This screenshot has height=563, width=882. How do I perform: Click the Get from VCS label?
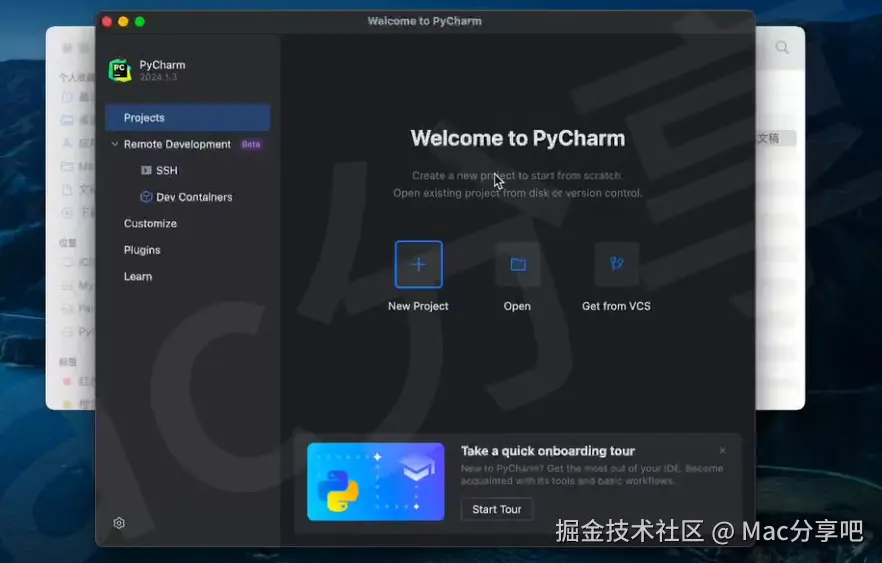point(616,306)
